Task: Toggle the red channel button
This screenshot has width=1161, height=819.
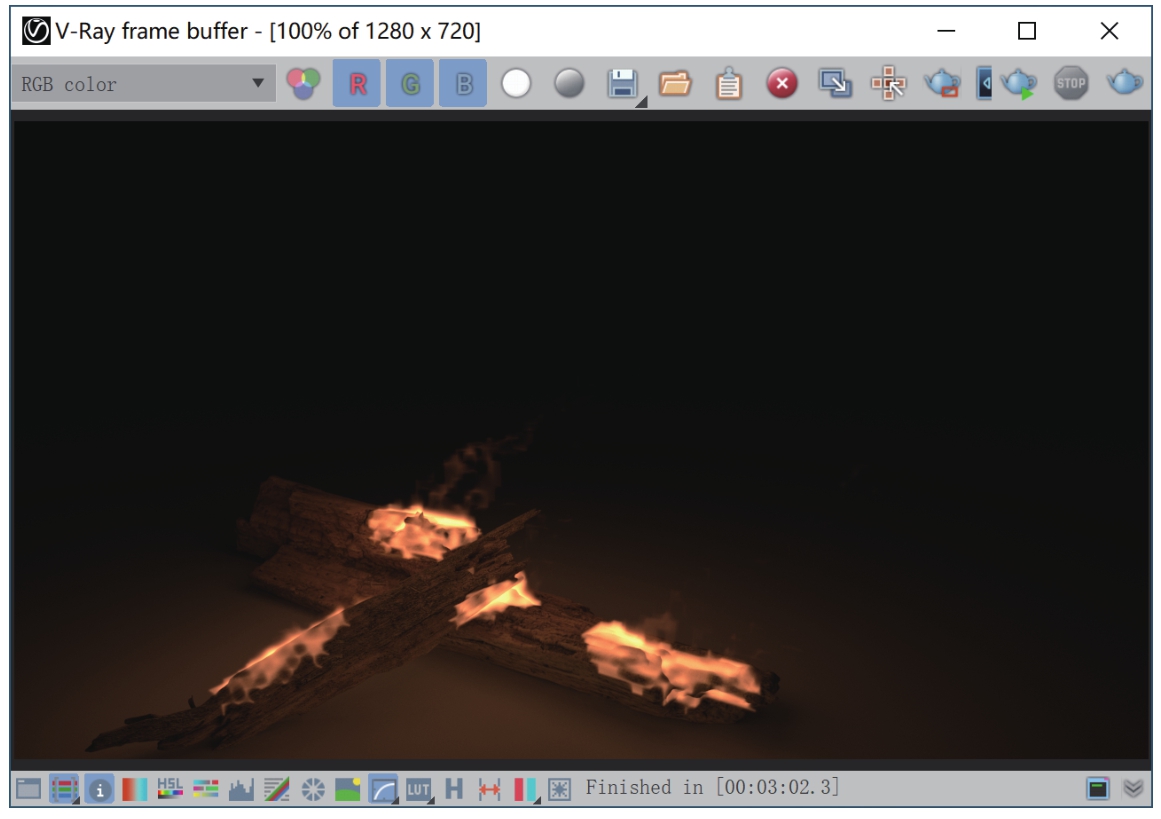Action: [x=356, y=85]
